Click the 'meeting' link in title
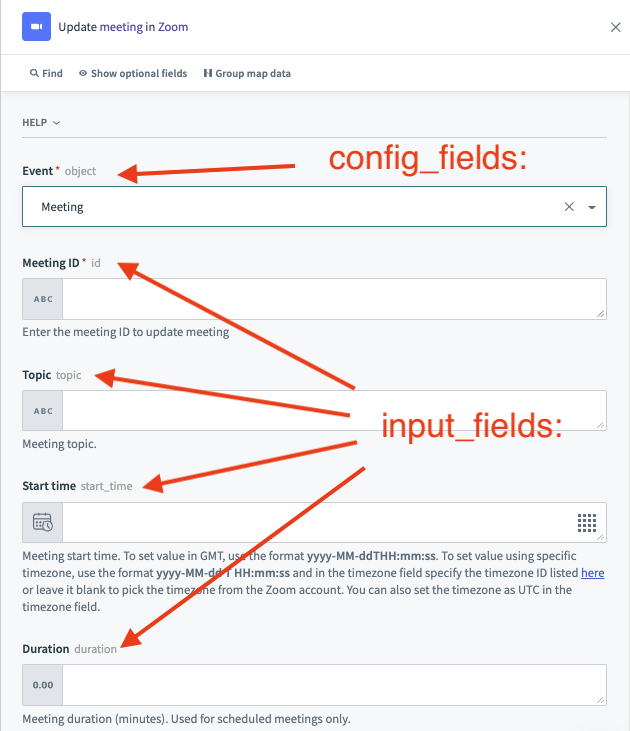630x731 pixels. [120, 27]
